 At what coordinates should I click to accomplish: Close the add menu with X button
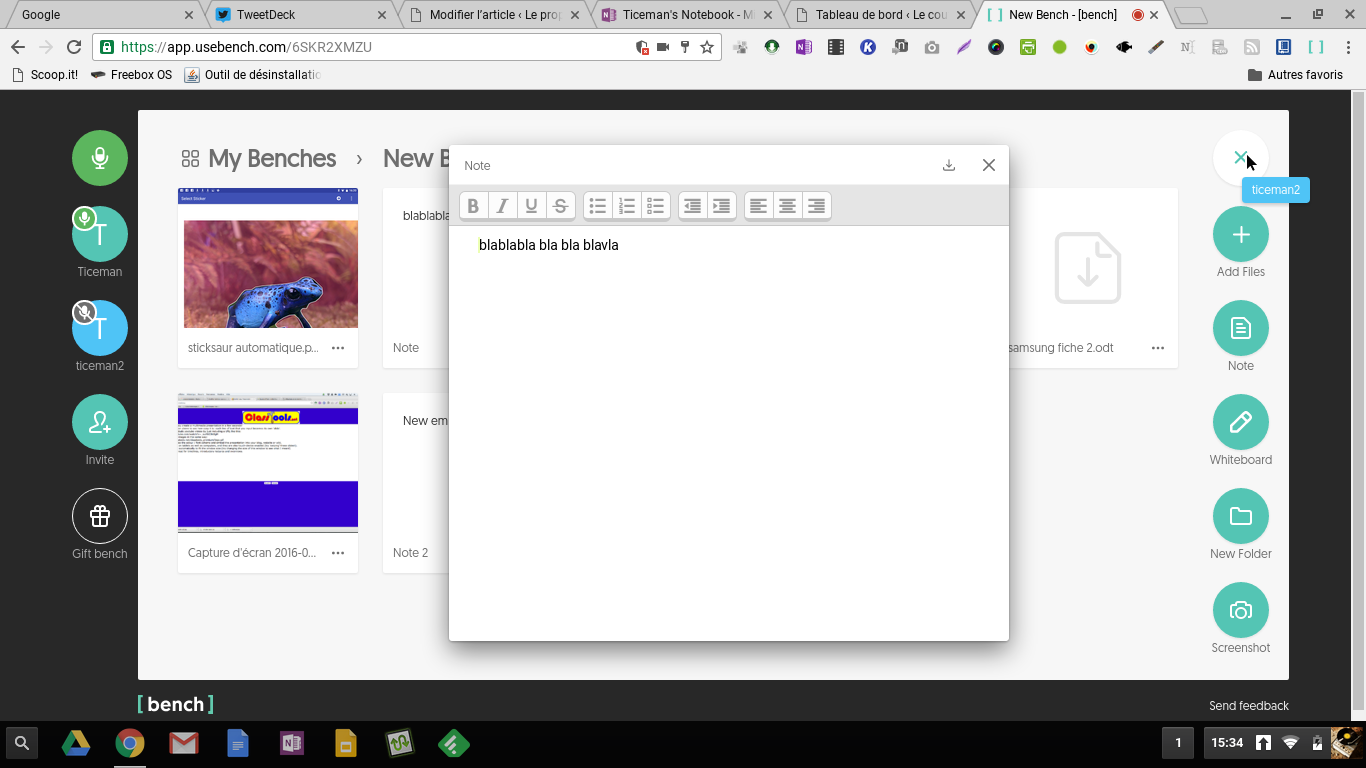[x=1241, y=158]
